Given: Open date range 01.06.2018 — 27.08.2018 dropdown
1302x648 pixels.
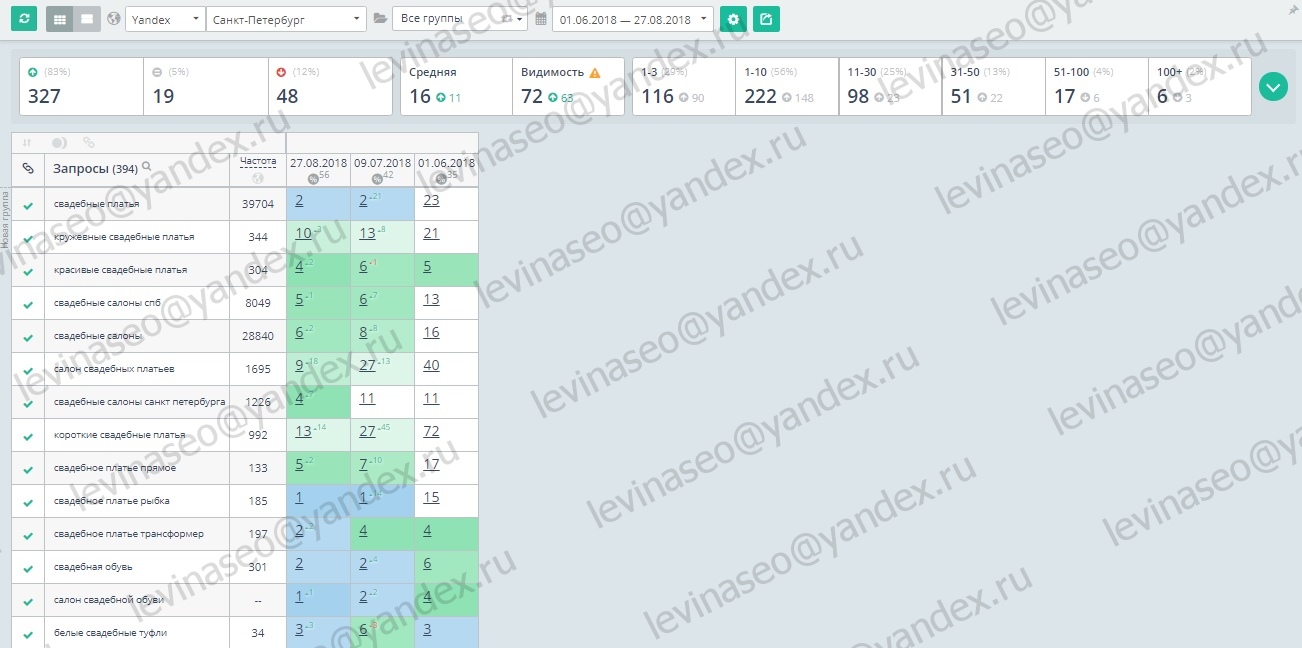Looking at the screenshot, I should 633,19.
